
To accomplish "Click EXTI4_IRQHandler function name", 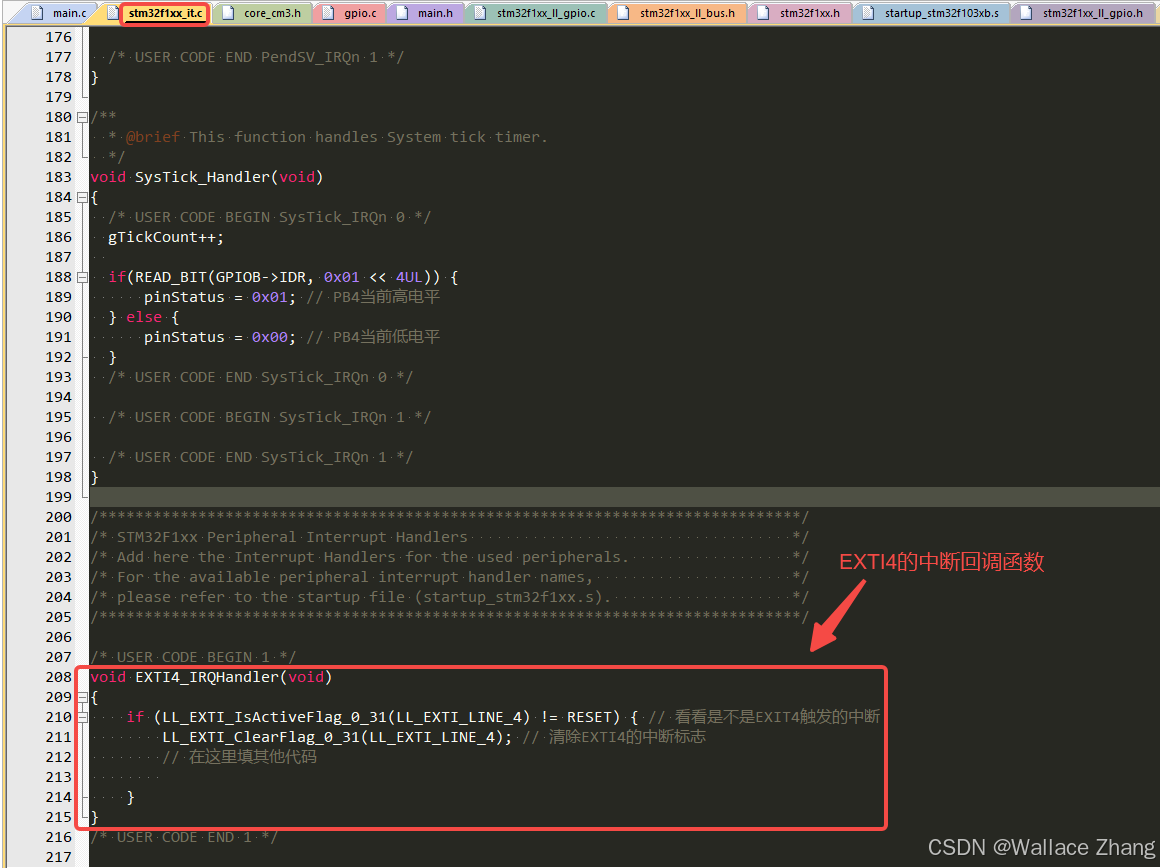I will (x=207, y=677).
